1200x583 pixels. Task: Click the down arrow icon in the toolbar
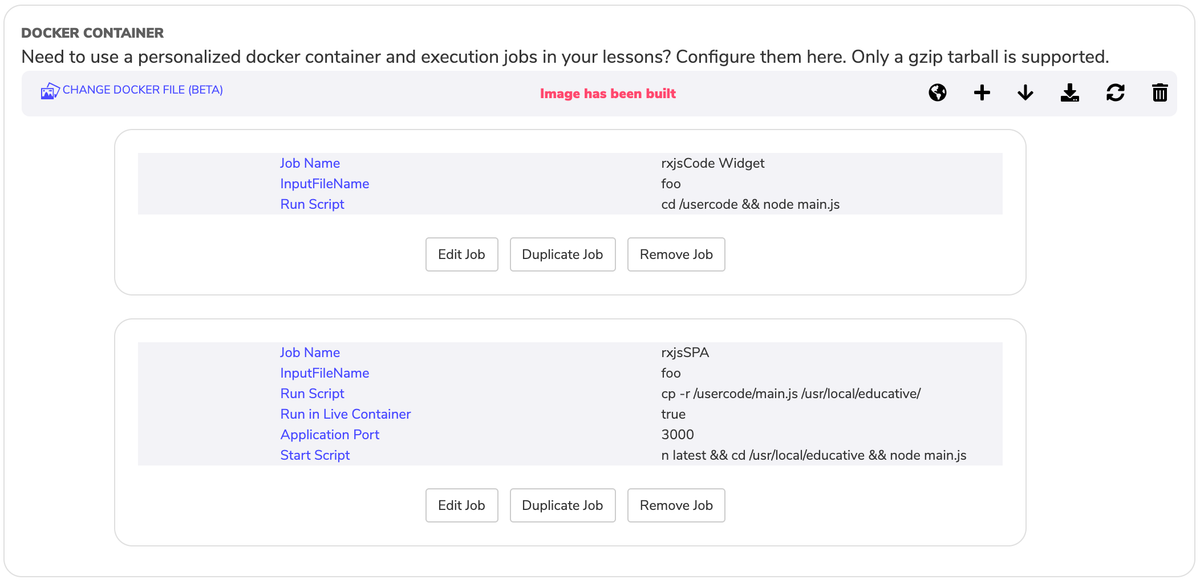[x=1025, y=93]
